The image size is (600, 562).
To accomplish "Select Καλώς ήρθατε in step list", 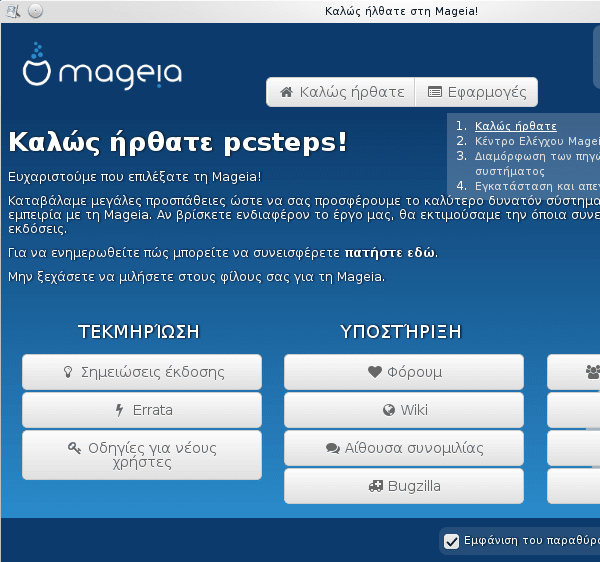I will click(x=515, y=126).
